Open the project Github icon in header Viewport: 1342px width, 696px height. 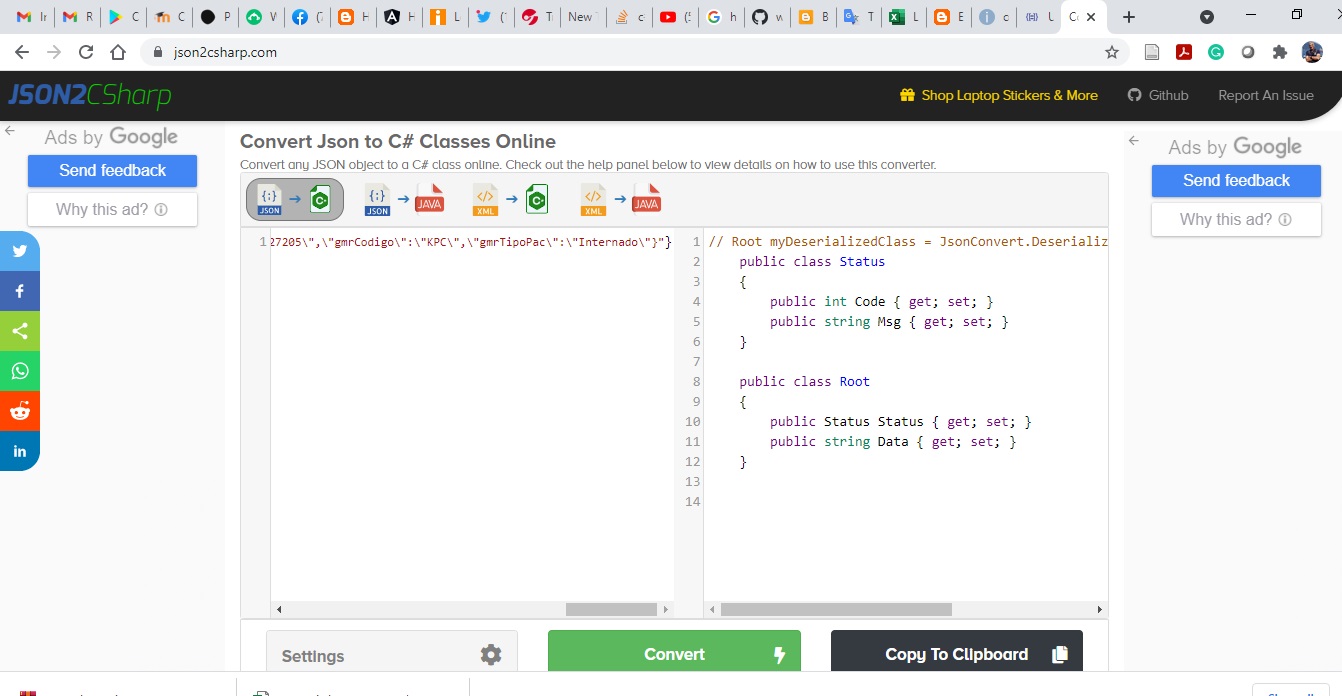(1158, 95)
